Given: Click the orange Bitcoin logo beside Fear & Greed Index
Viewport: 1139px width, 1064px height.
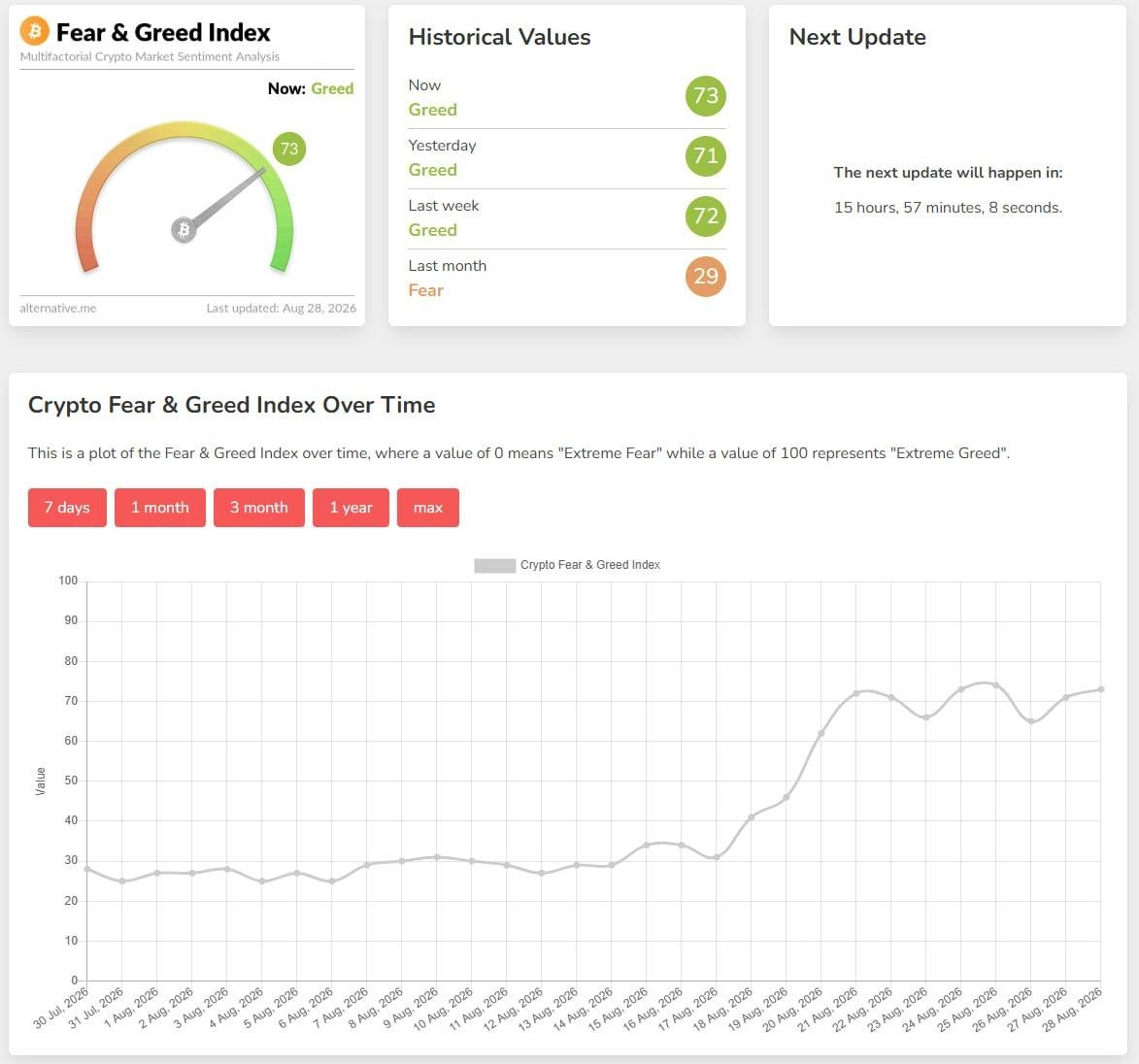Looking at the screenshot, I should point(34,31).
